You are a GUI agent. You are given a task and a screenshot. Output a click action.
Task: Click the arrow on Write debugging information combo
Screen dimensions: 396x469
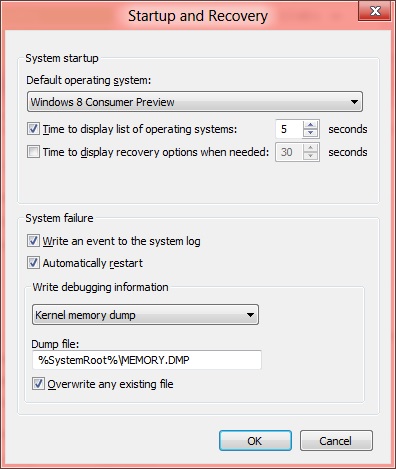tap(250, 314)
